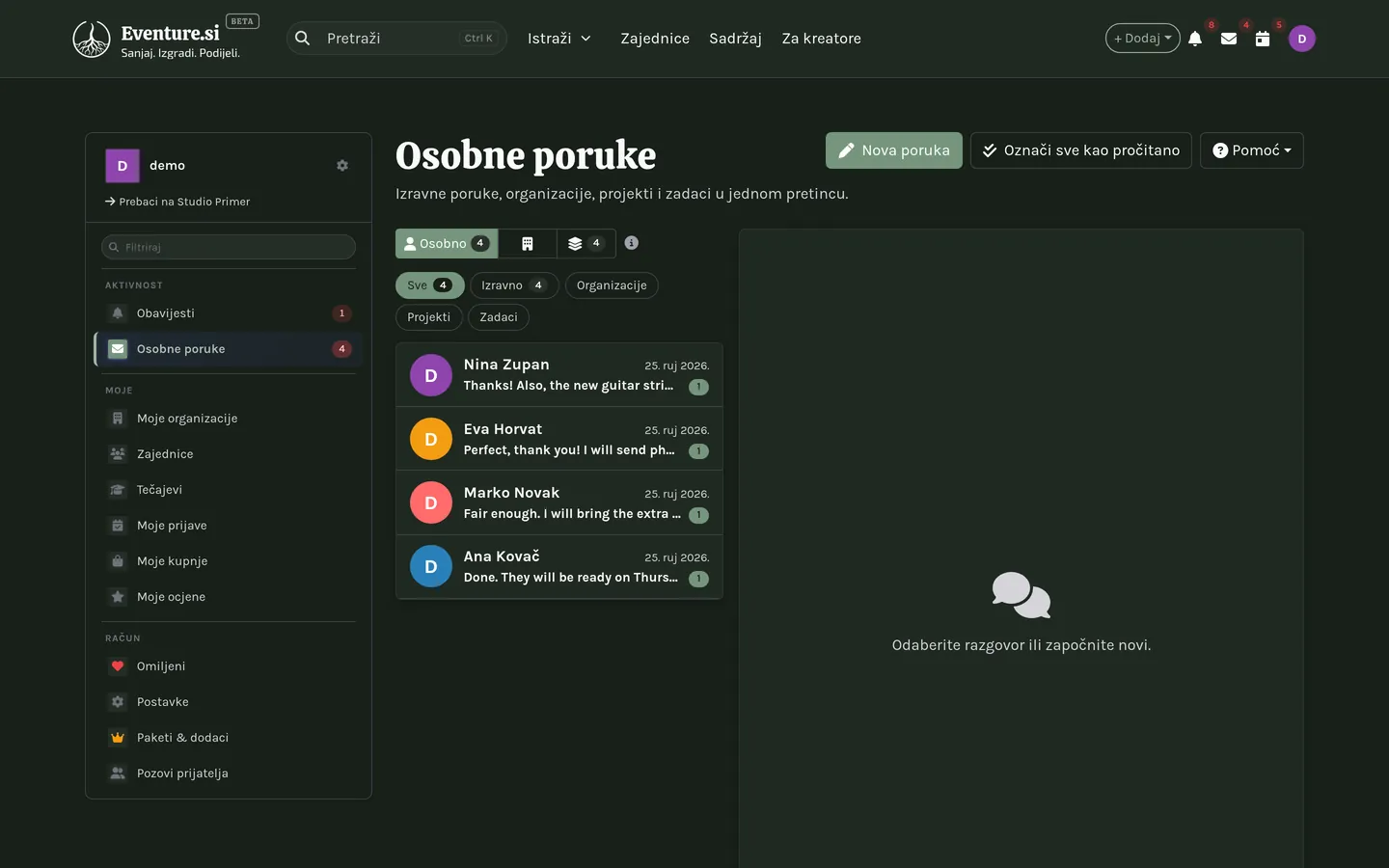Click the Nova poruka button
The height and width of the screenshot is (868, 1389).
click(x=894, y=150)
